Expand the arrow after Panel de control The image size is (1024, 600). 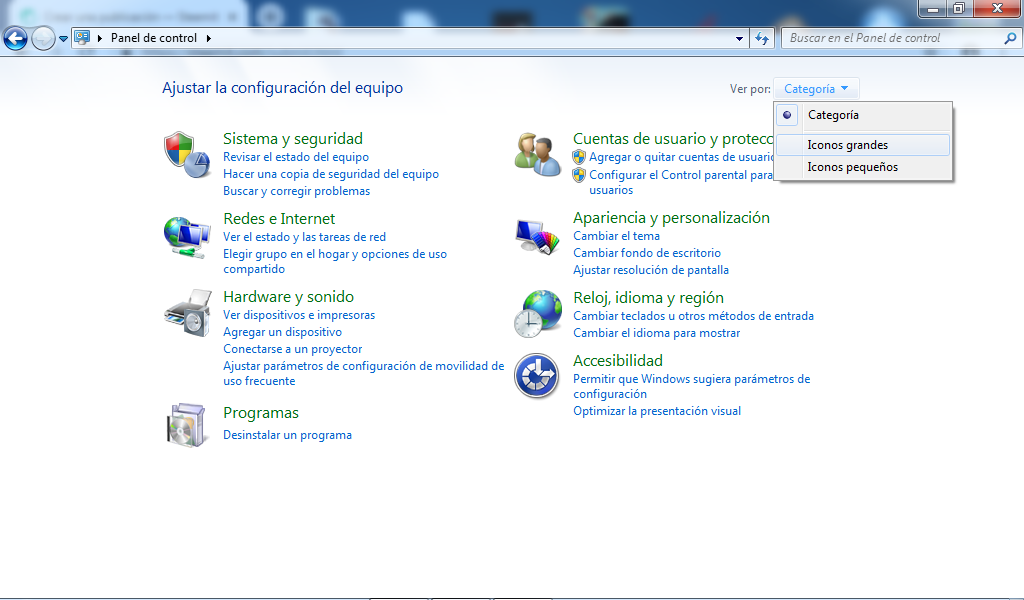pyautogui.click(x=209, y=39)
